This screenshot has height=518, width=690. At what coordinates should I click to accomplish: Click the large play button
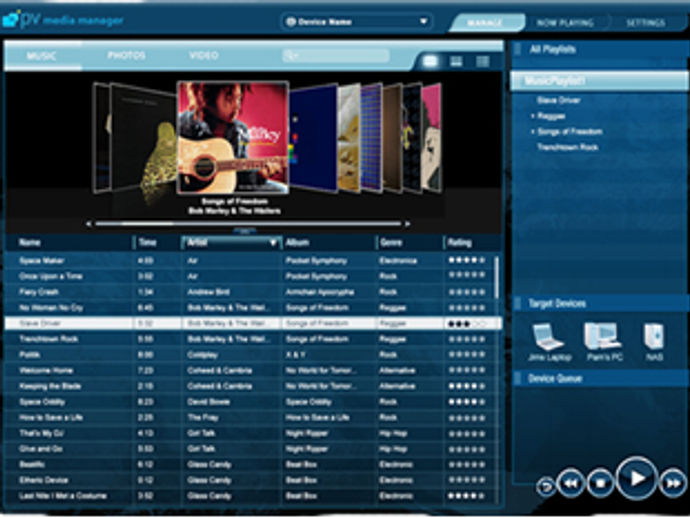click(637, 478)
